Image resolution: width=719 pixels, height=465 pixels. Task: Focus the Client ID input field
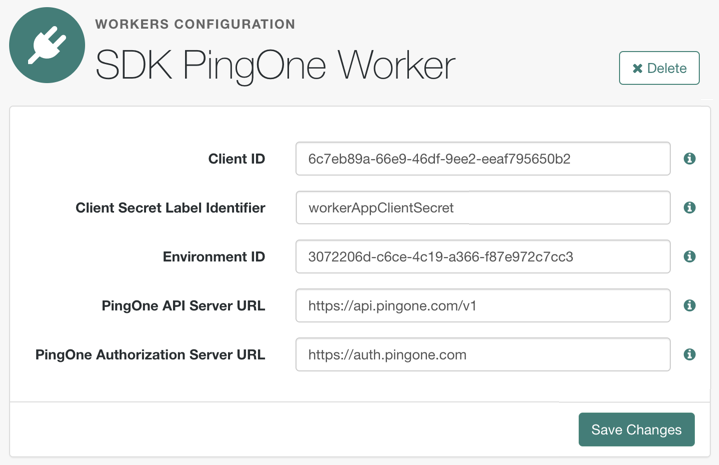pos(483,159)
